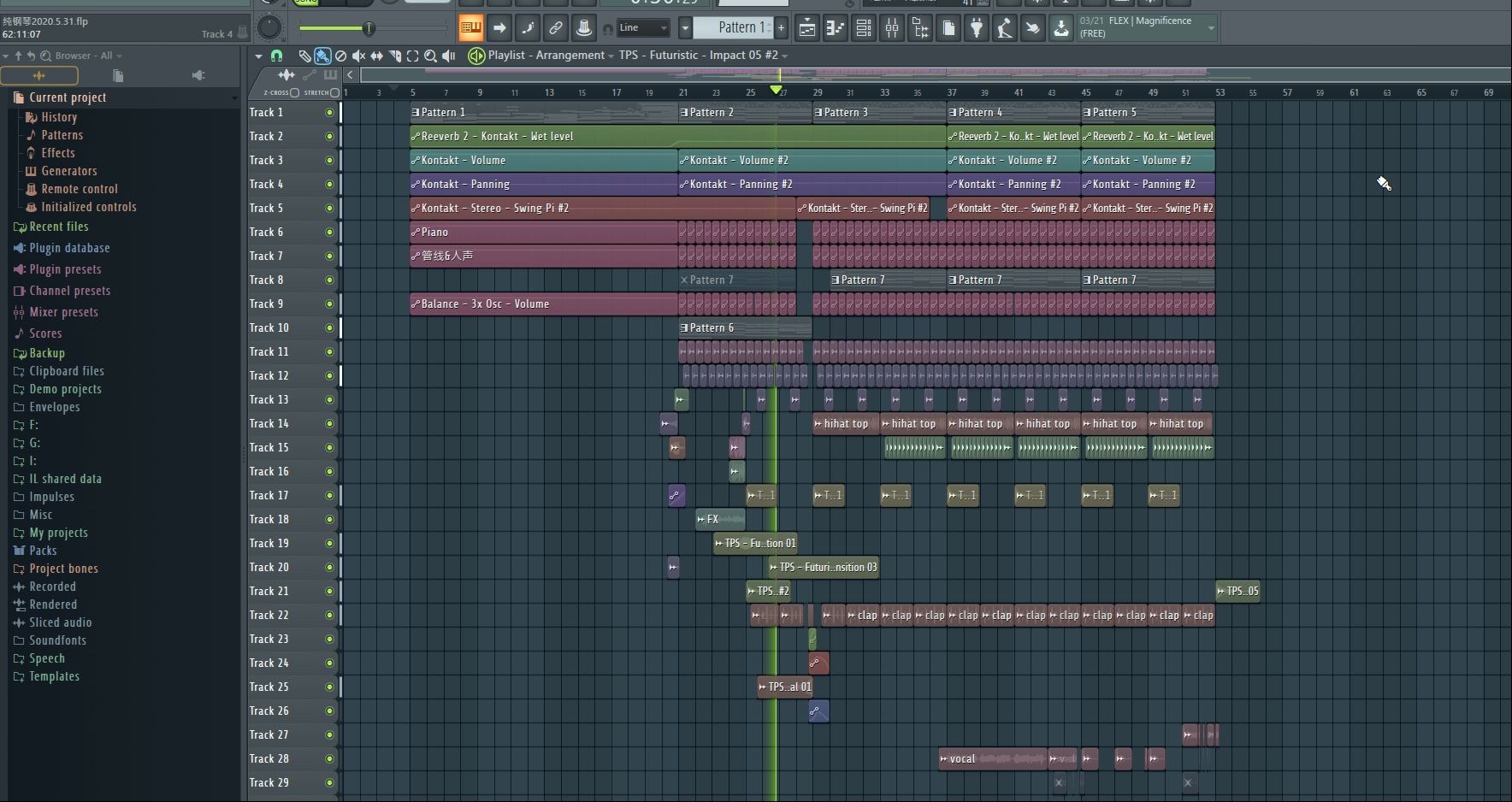This screenshot has height=802, width=1512.
Task: Click right-arrow icon beside orange keyboard button
Action: [499, 28]
